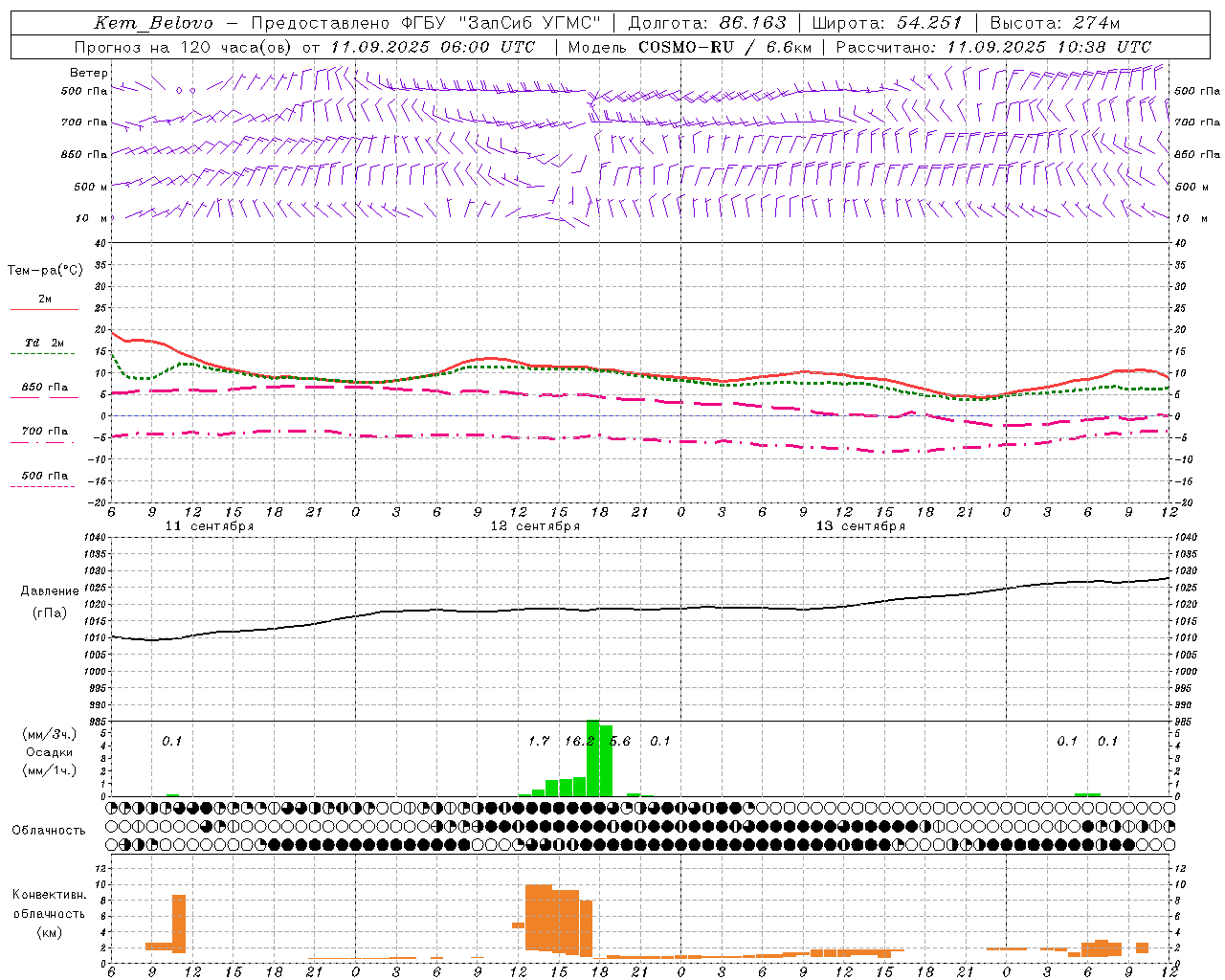
Task: Click the 16.2 precipitation value
Action: pyautogui.click(x=579, y=742)
